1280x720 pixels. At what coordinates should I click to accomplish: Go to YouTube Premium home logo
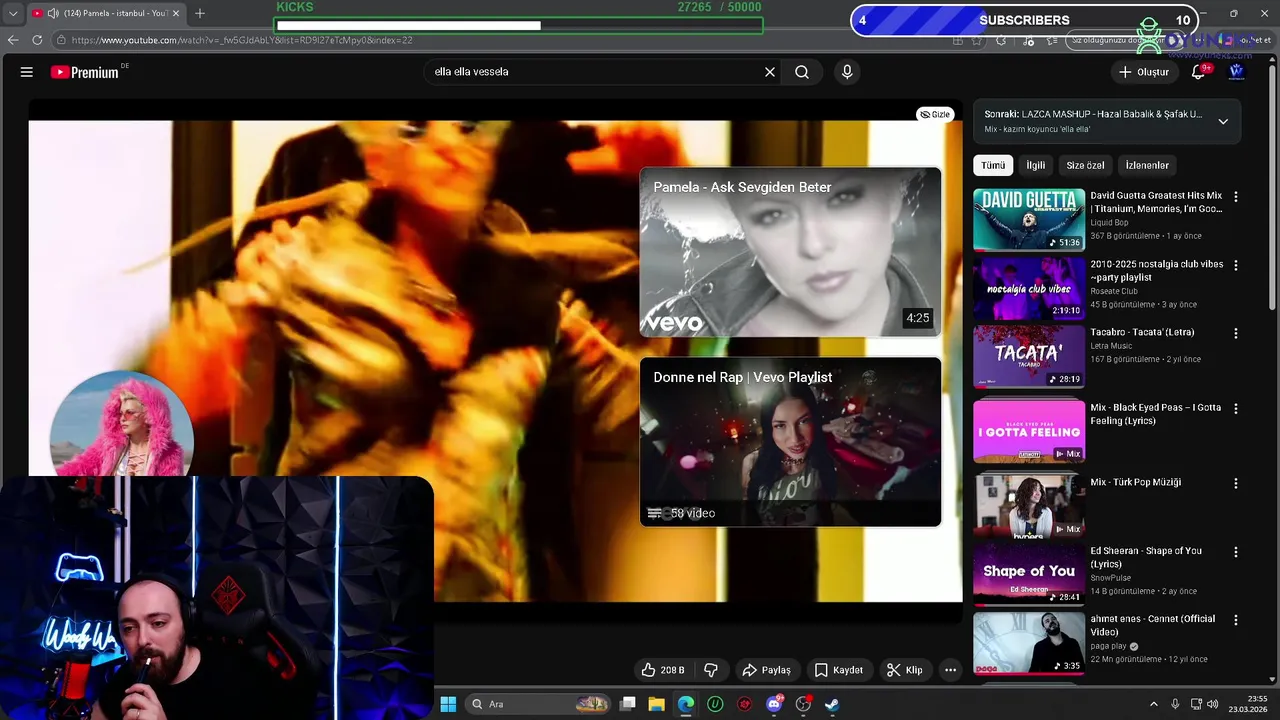click(x=85, y=72)
